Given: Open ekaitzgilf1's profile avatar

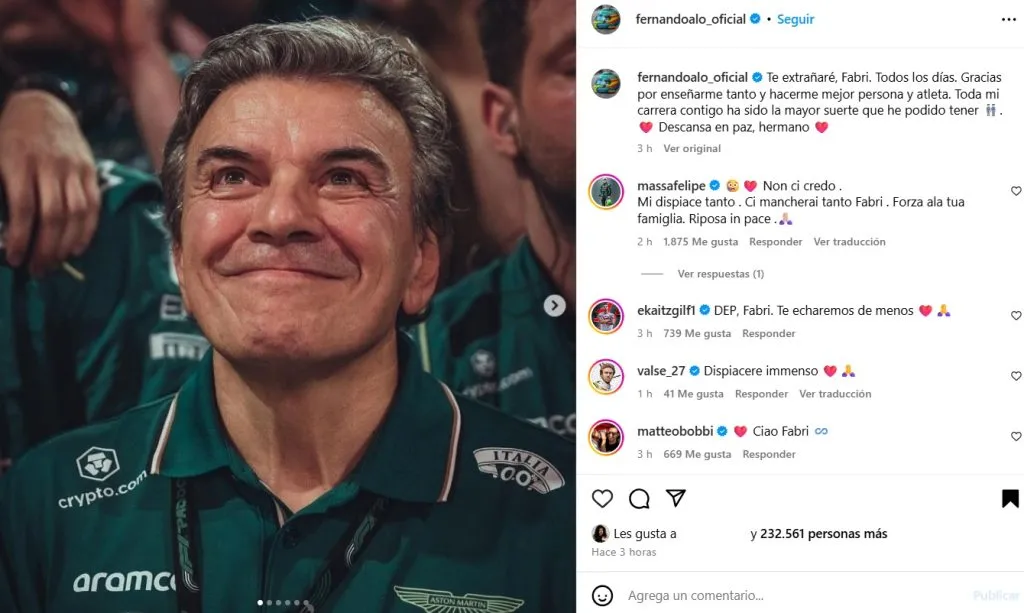Looking at the screenshot, I should click(x=606, y=316).
